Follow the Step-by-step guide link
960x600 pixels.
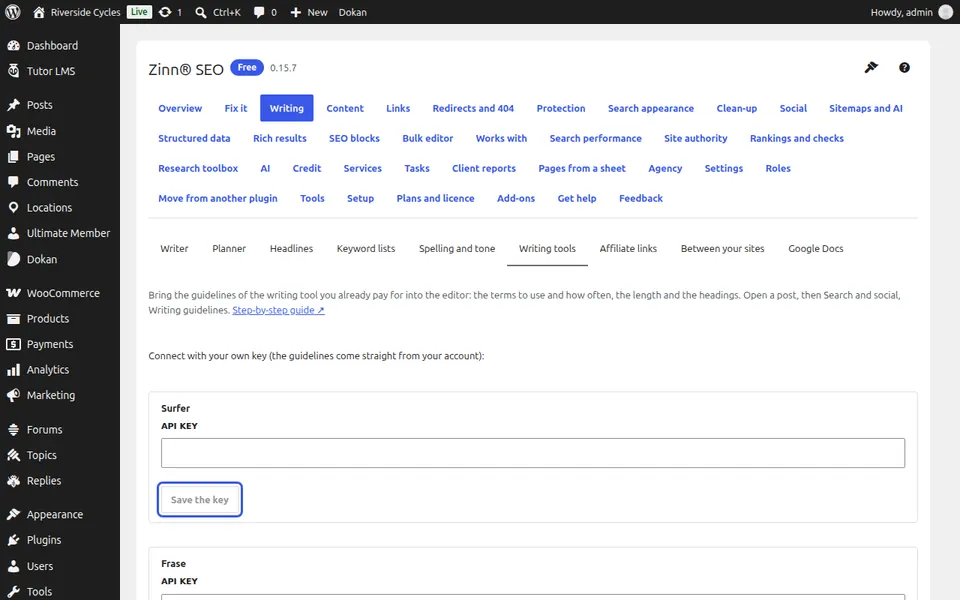(279, 310)
